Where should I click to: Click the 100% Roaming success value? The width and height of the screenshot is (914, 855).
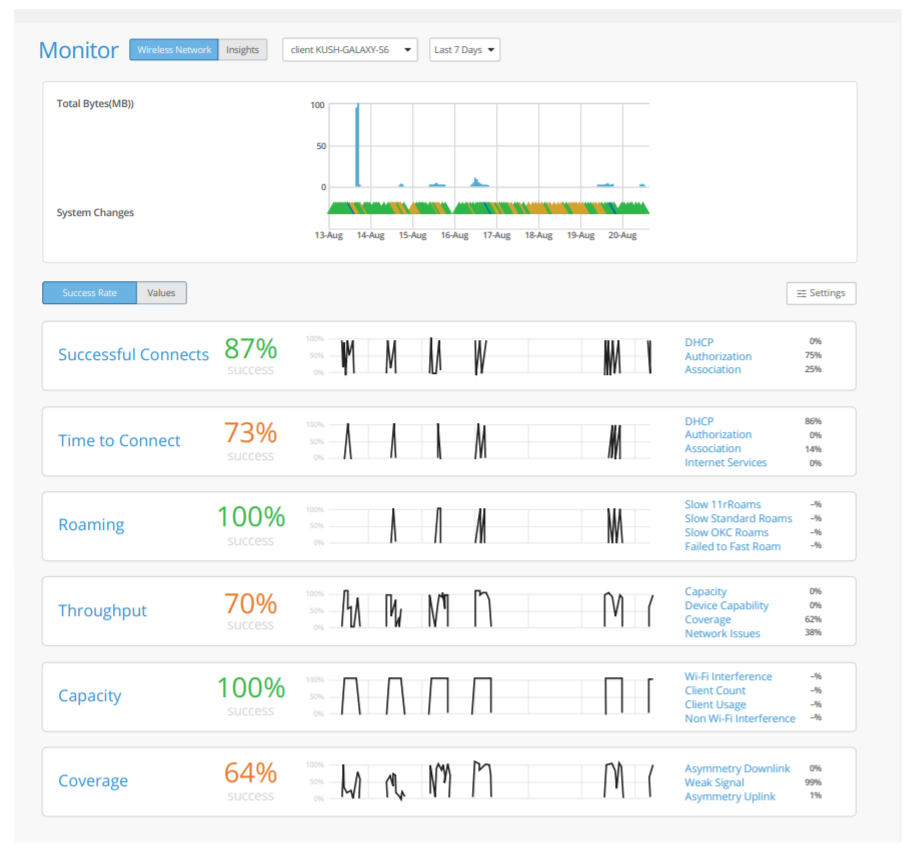point(251,517)
